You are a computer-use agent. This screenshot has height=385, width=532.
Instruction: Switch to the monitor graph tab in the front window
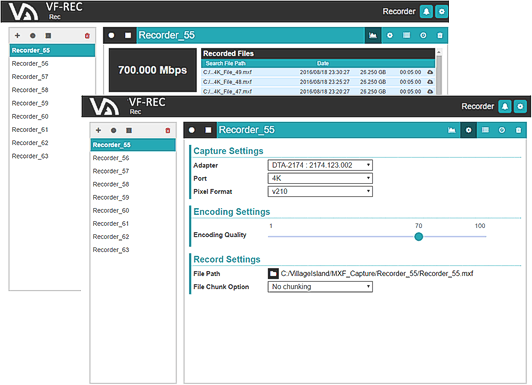452,130
